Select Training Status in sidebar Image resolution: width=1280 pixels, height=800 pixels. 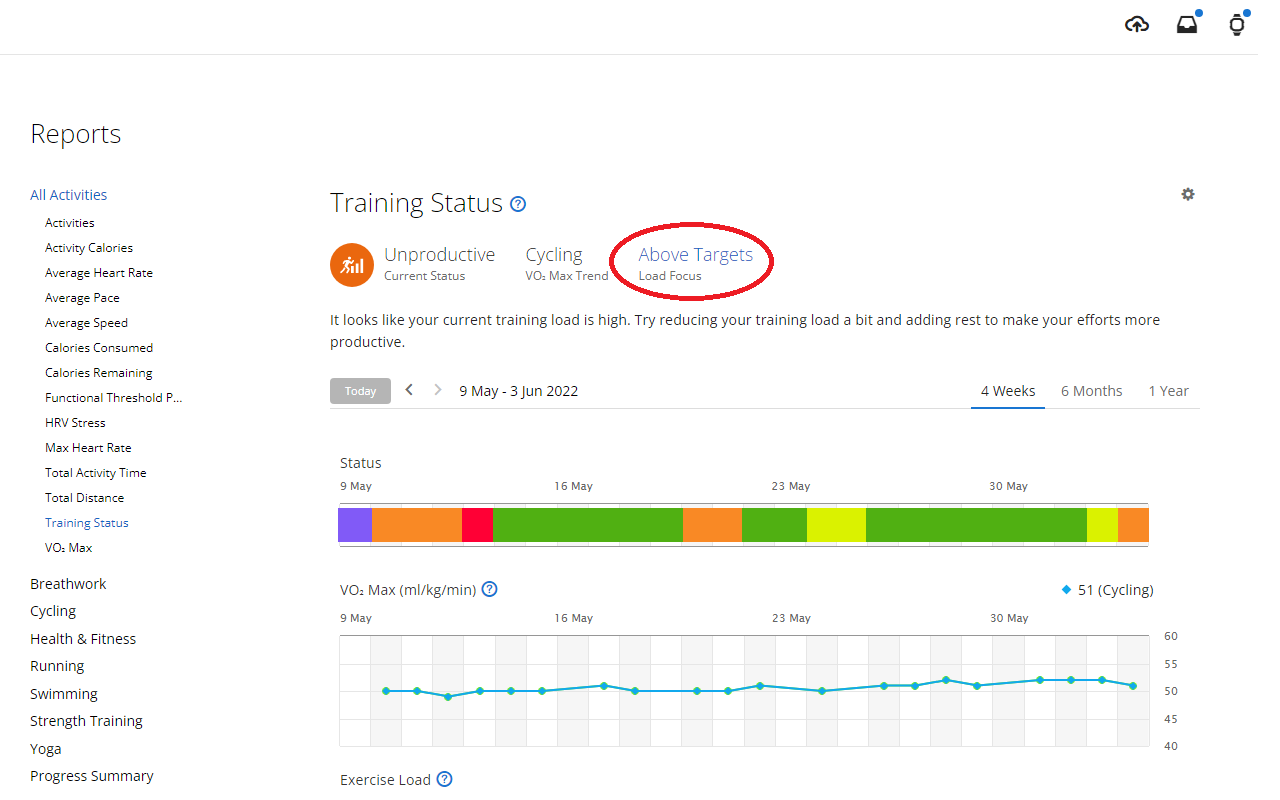tap(87, 523)
